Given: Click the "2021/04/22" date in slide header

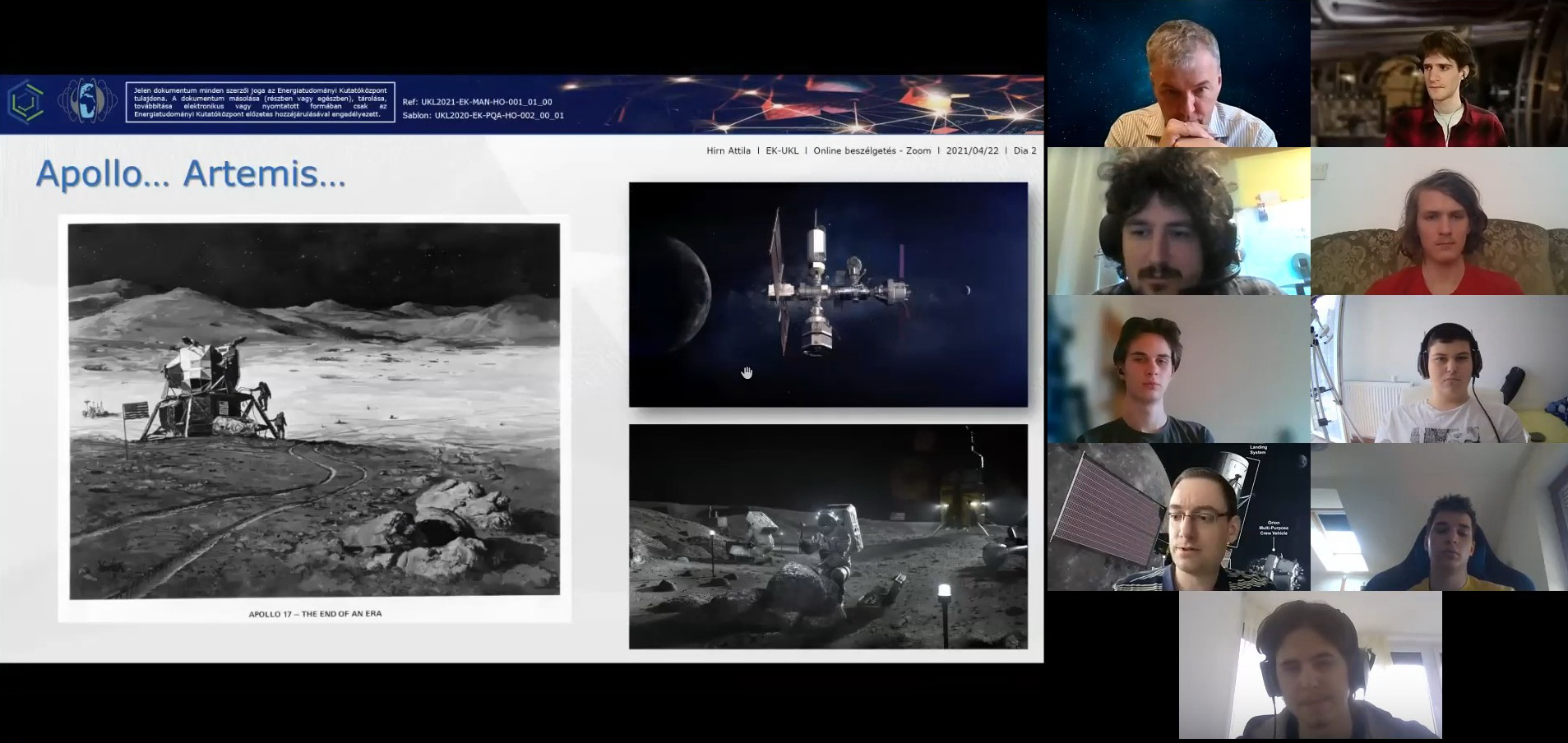Looking at the screenshot, I should coord(972,151).
